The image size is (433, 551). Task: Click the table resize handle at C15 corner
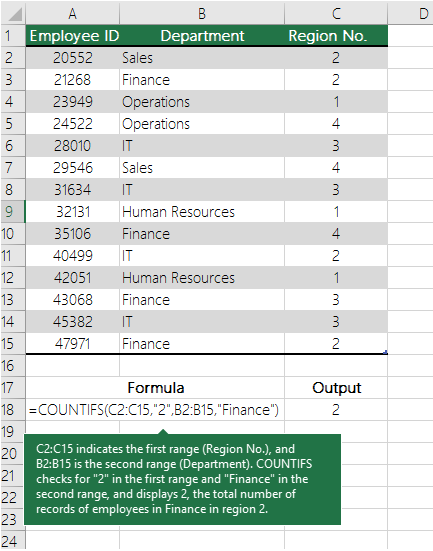pyautogui.click(x=386, y=352)
